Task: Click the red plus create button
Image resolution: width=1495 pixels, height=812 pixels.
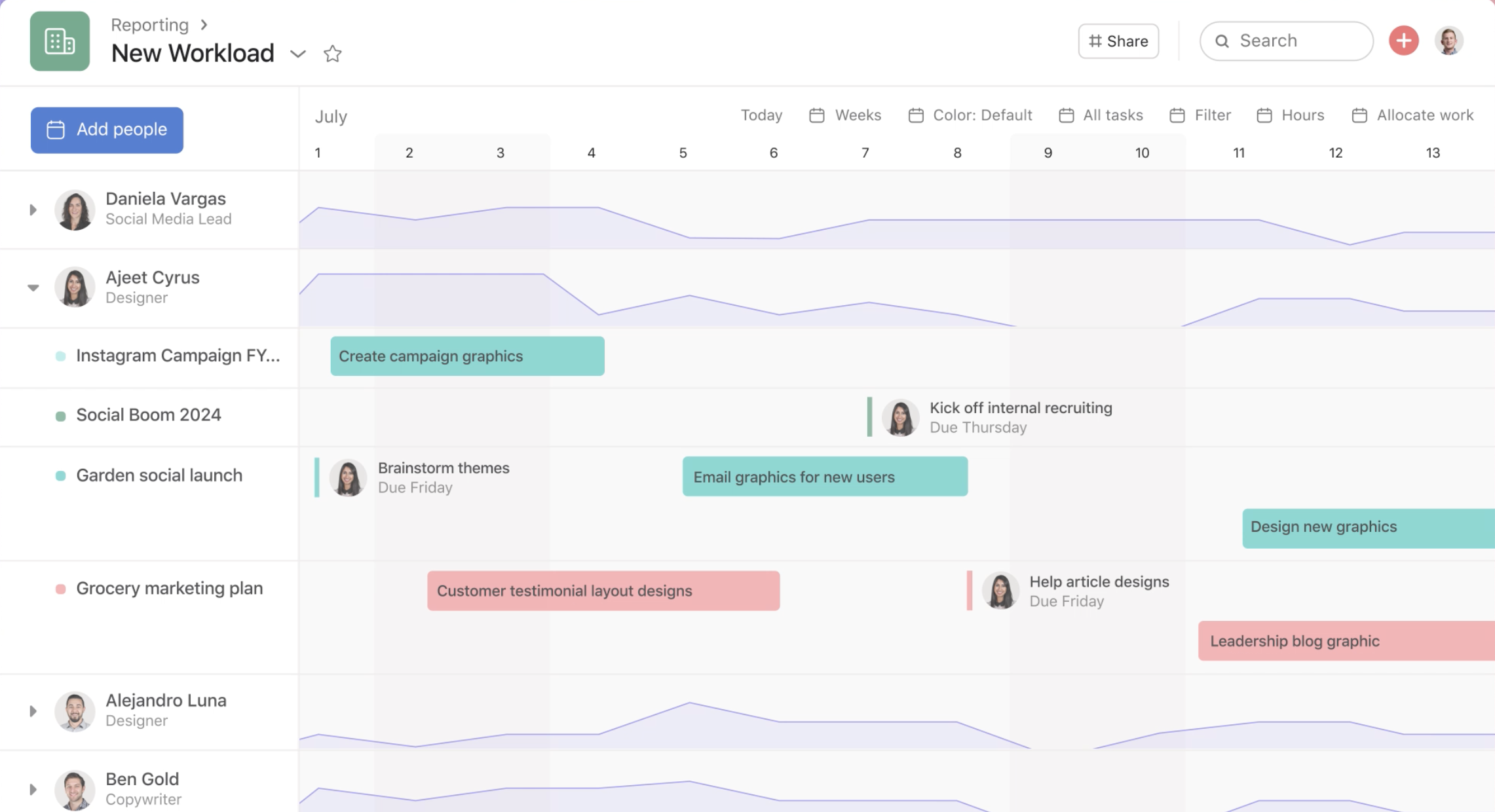Action: tap(1403, 41)
